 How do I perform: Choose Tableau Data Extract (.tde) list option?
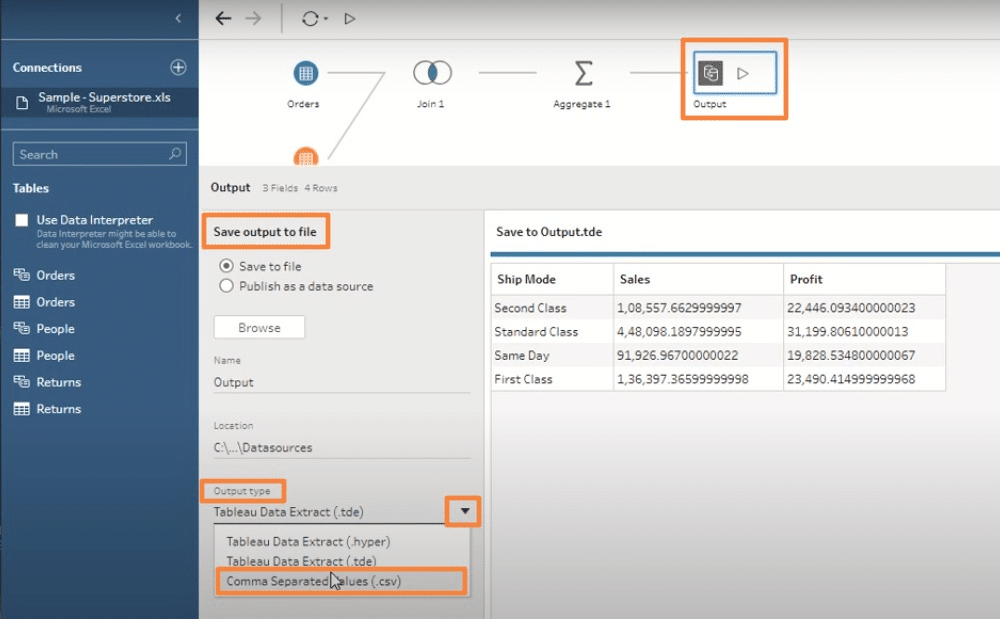pos(301,561)
